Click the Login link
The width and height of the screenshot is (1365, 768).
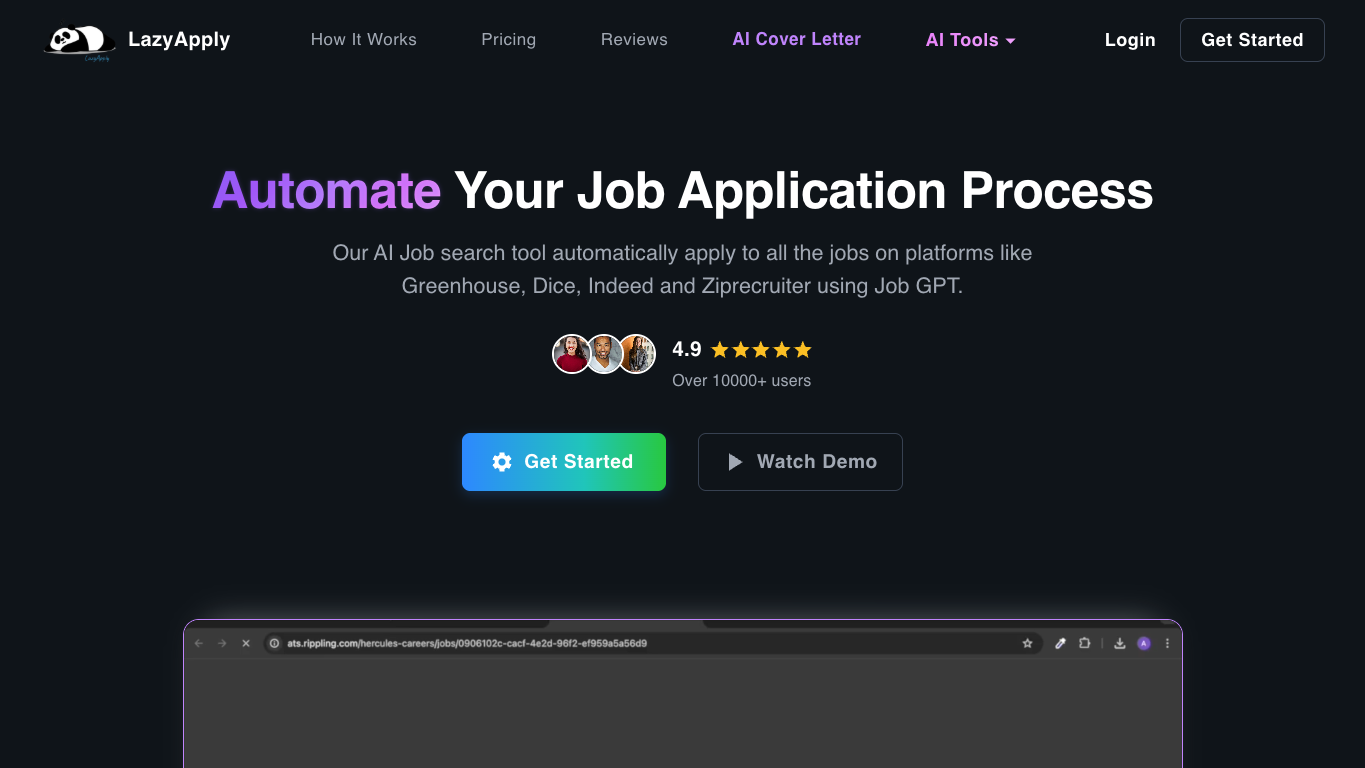pos(1130,40)
